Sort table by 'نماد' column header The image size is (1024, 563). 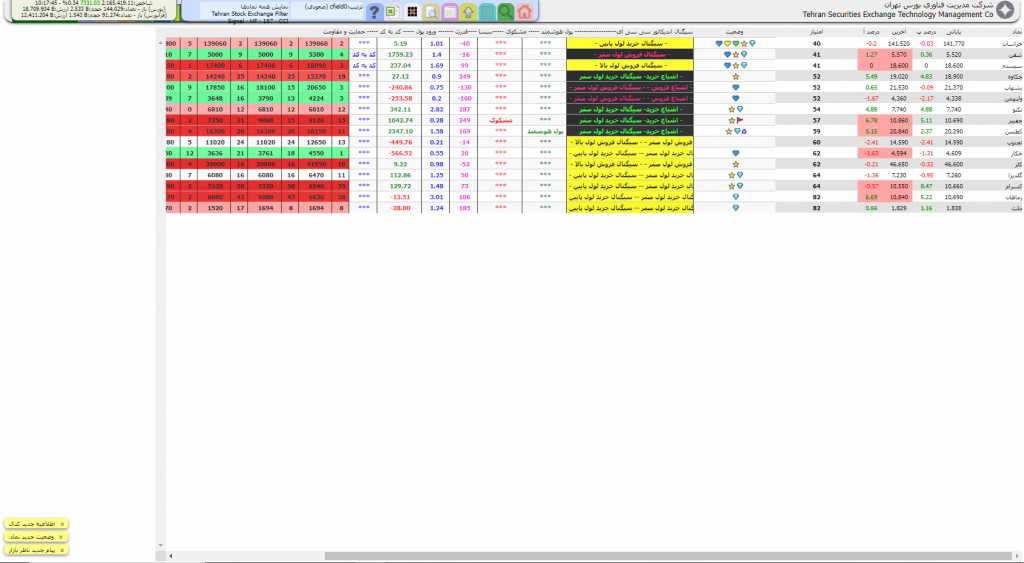(x=1015, y=33)
